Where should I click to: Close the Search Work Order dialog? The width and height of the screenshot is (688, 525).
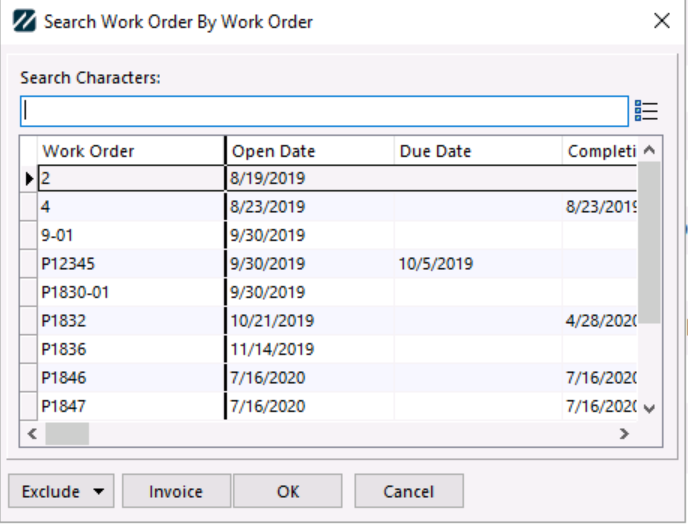(x=660, y=21)
